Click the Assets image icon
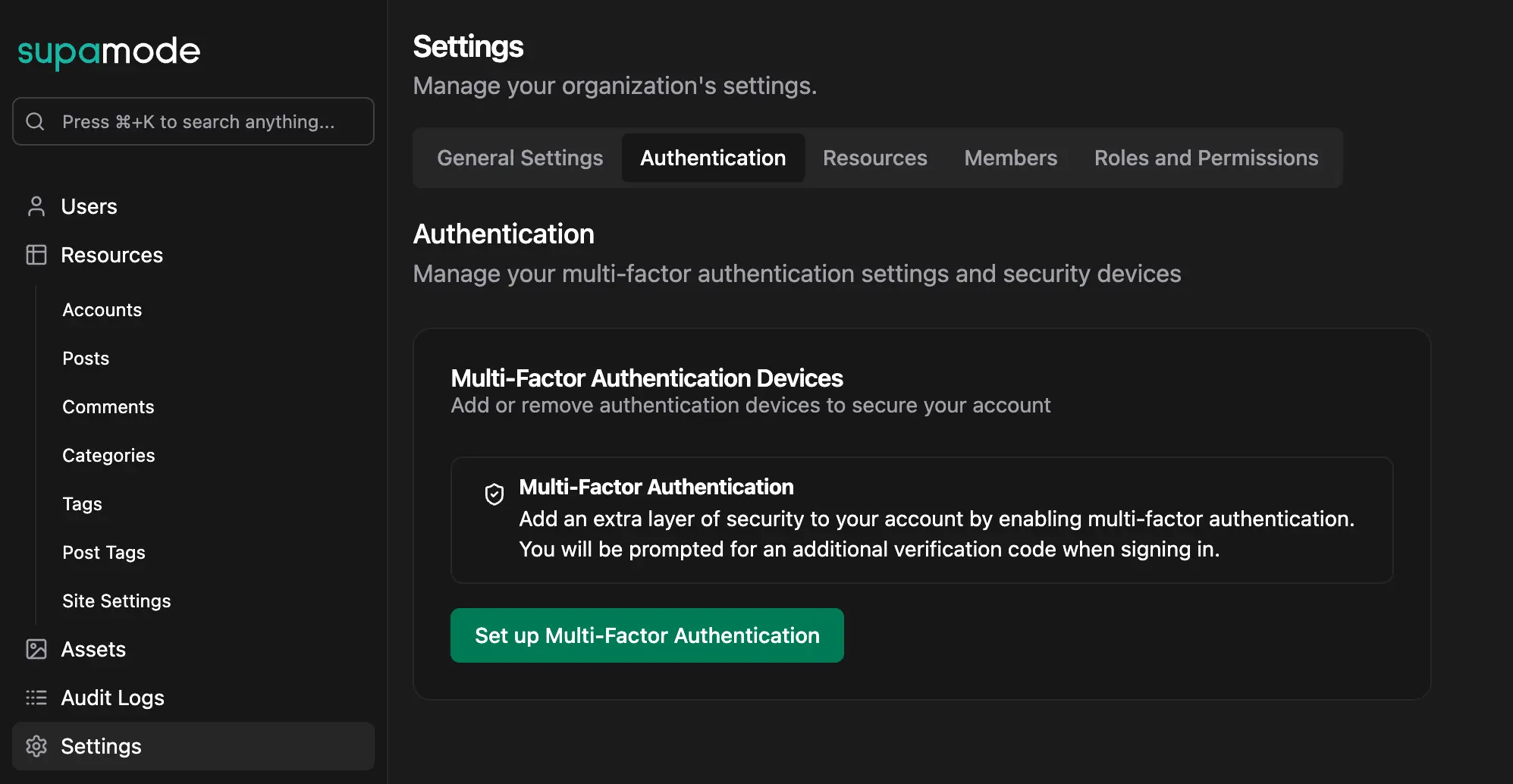This screenshot has height=784, width=1513. click(x=36, y=649)
